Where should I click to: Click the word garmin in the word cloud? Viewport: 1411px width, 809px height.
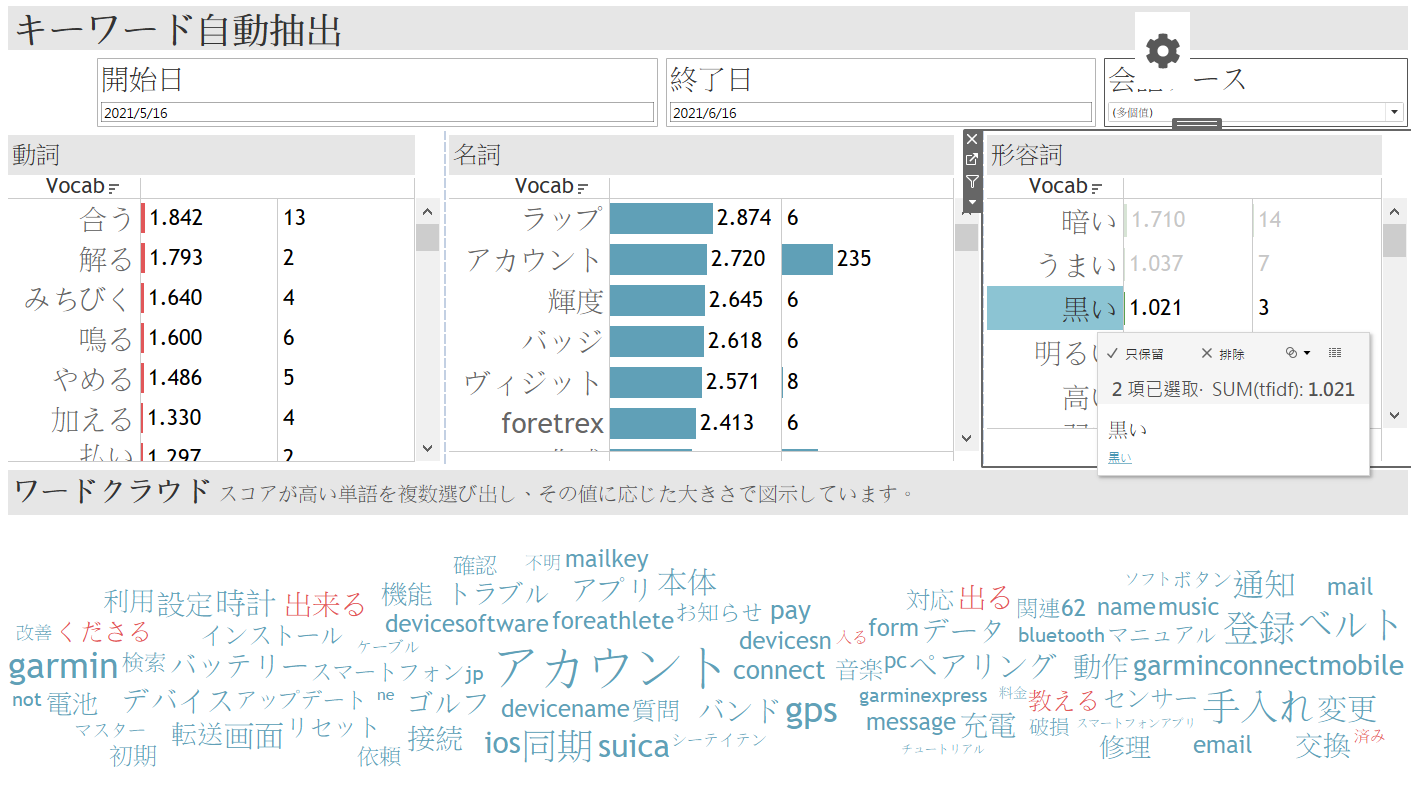[x=64, y=666]
